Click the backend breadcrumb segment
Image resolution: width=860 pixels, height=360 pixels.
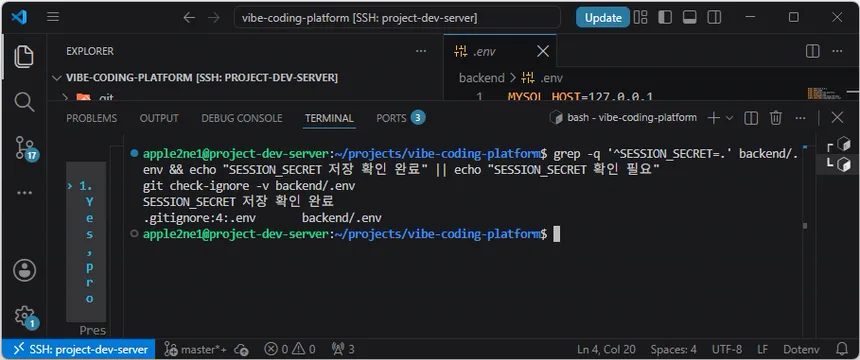coord(482,78)
